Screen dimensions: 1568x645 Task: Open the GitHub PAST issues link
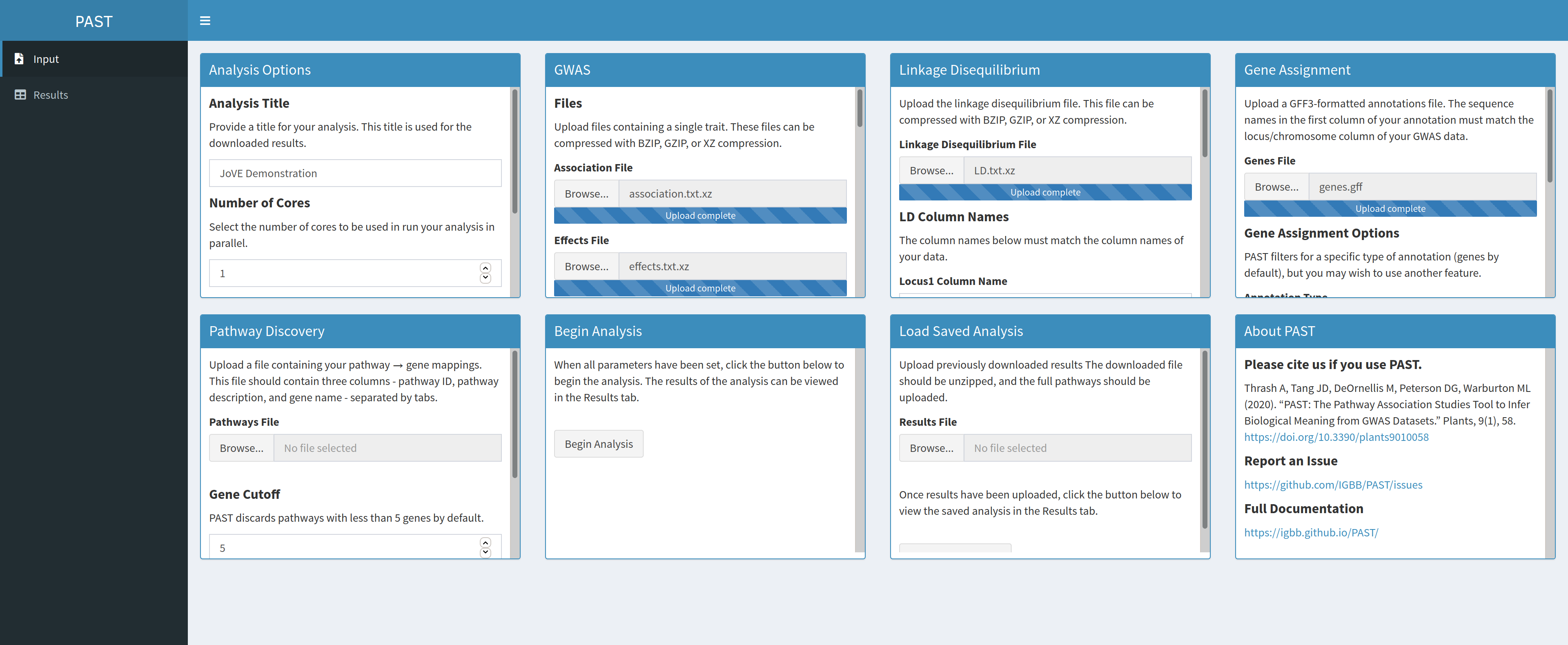pyautogui.click(x=1333, y=485)
